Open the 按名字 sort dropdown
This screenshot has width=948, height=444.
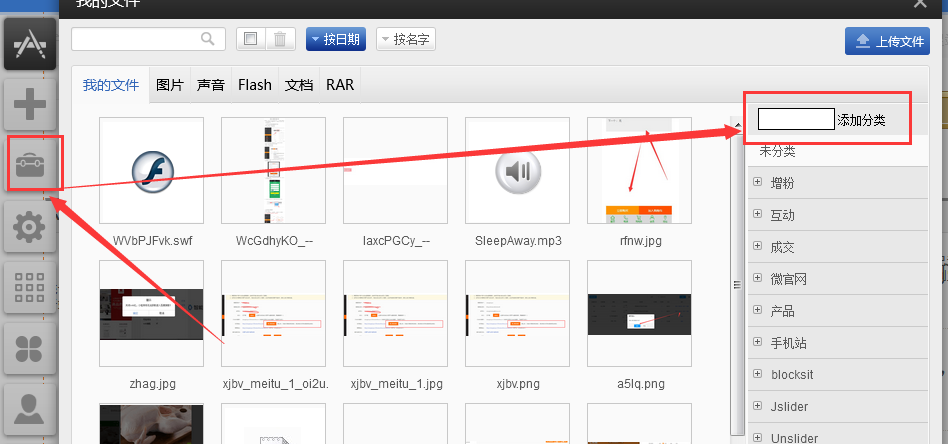(406, 40)
